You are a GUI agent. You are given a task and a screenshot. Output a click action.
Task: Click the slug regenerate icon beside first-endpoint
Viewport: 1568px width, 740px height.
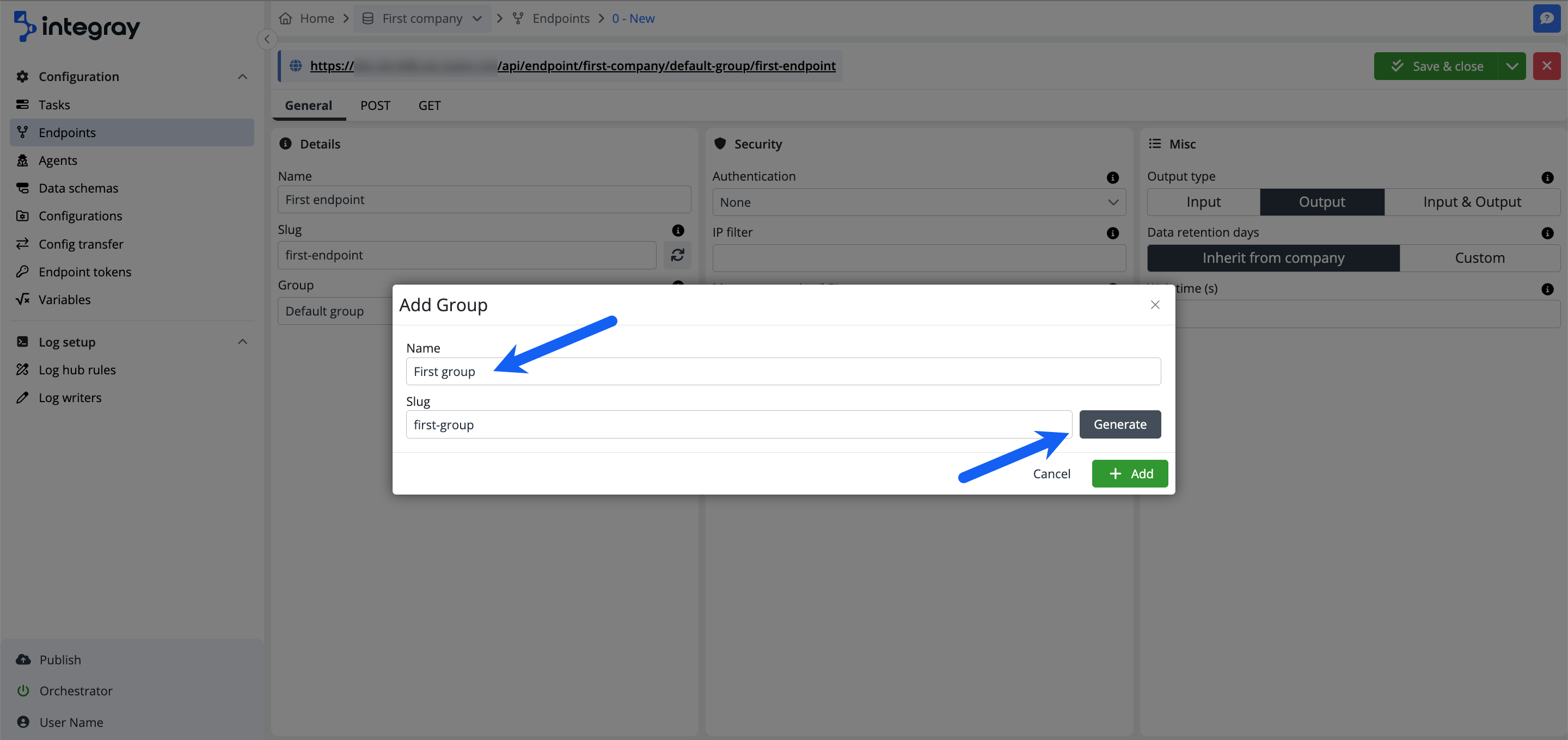click(x=677, y=255)
